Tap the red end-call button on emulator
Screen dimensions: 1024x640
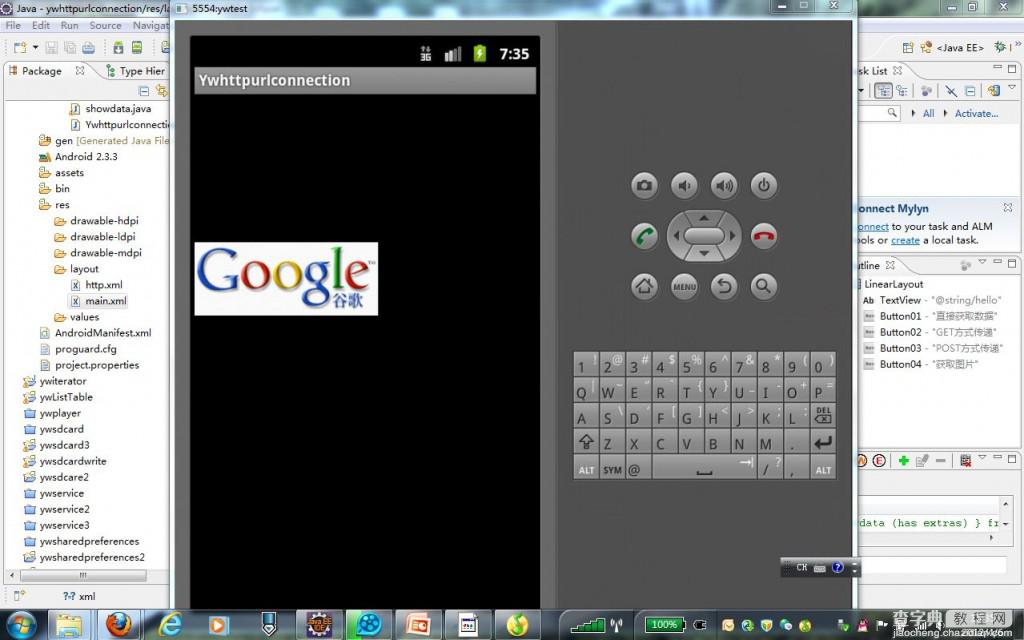(763, 236)
